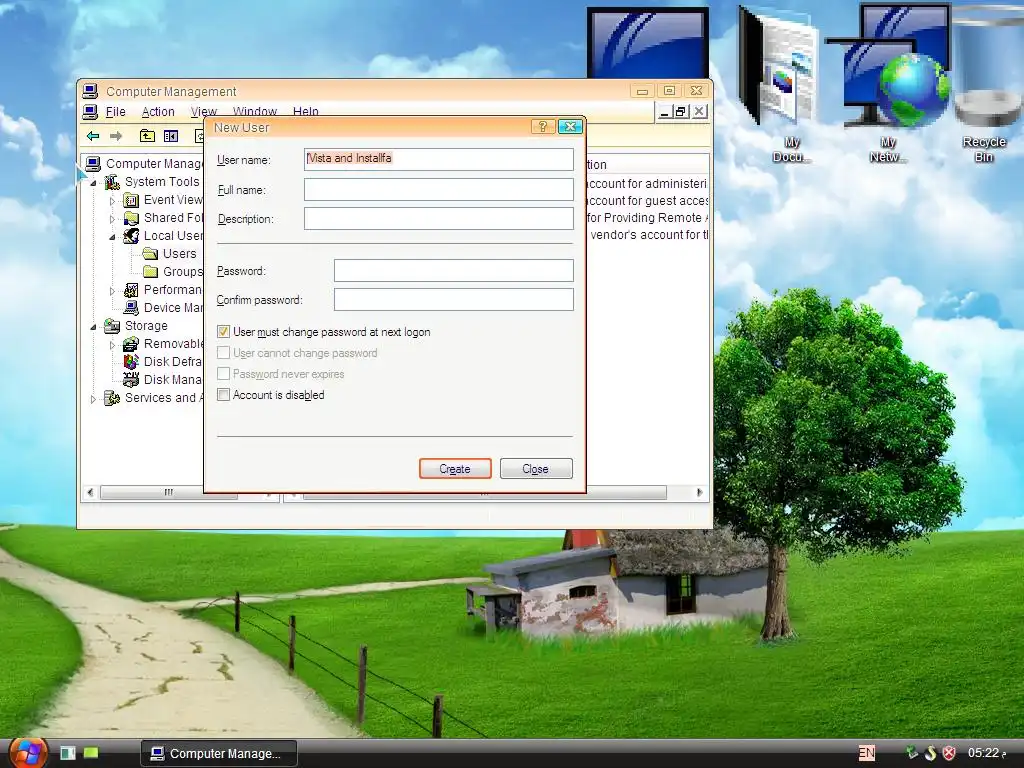The width and height of the screenshot is (1024, 768).
Task: Open the Action menu
Action: click(x=158, y=112)
